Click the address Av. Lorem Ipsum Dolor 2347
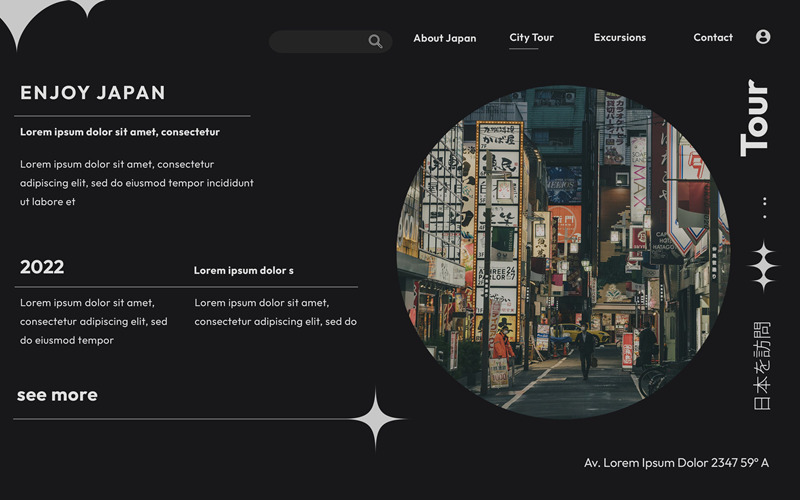Screen dimensions: 800x500 tap(676, 463)
